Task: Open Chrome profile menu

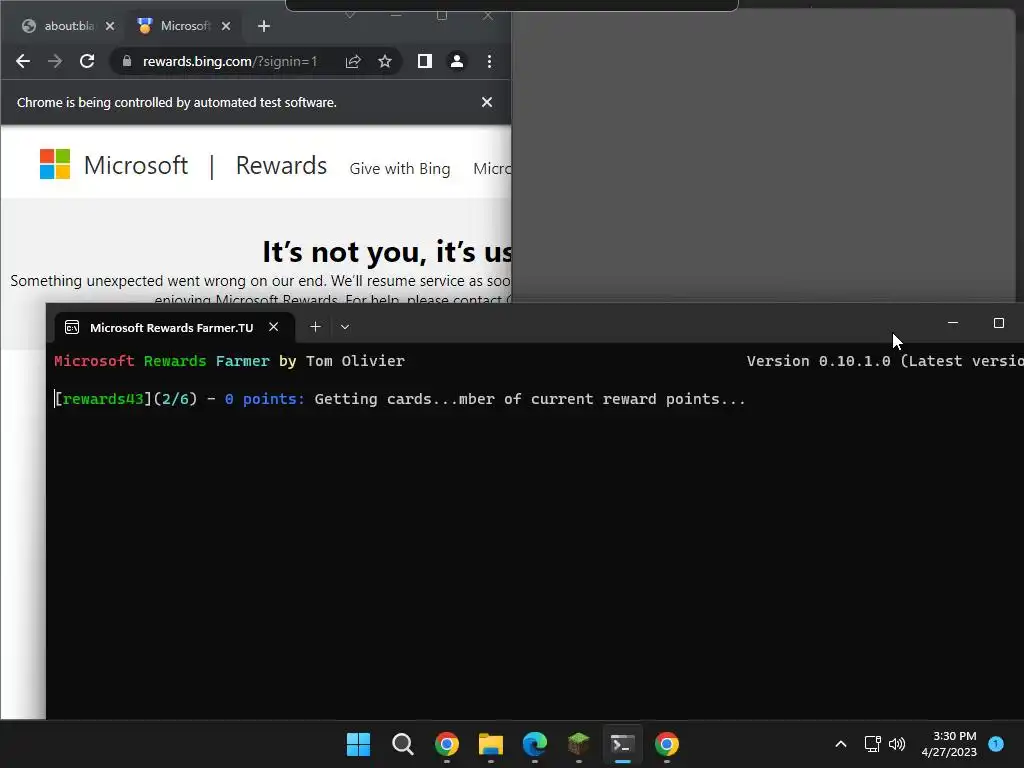Action: [456, 61]
